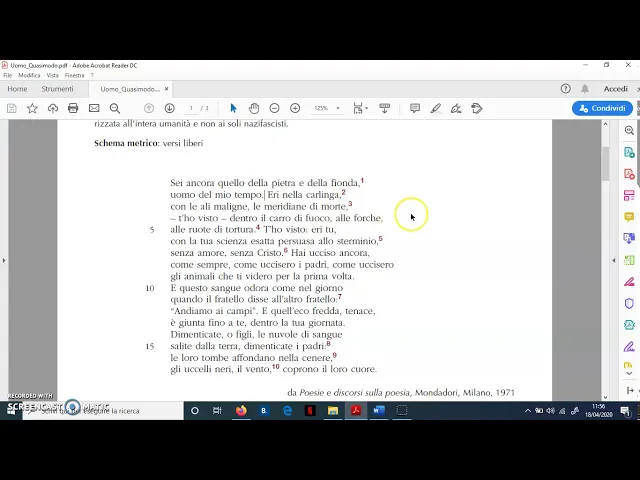This screenshot has width=640, height=480.
Task: Click the read mode scrolling icon
Action: pos(384,108)
